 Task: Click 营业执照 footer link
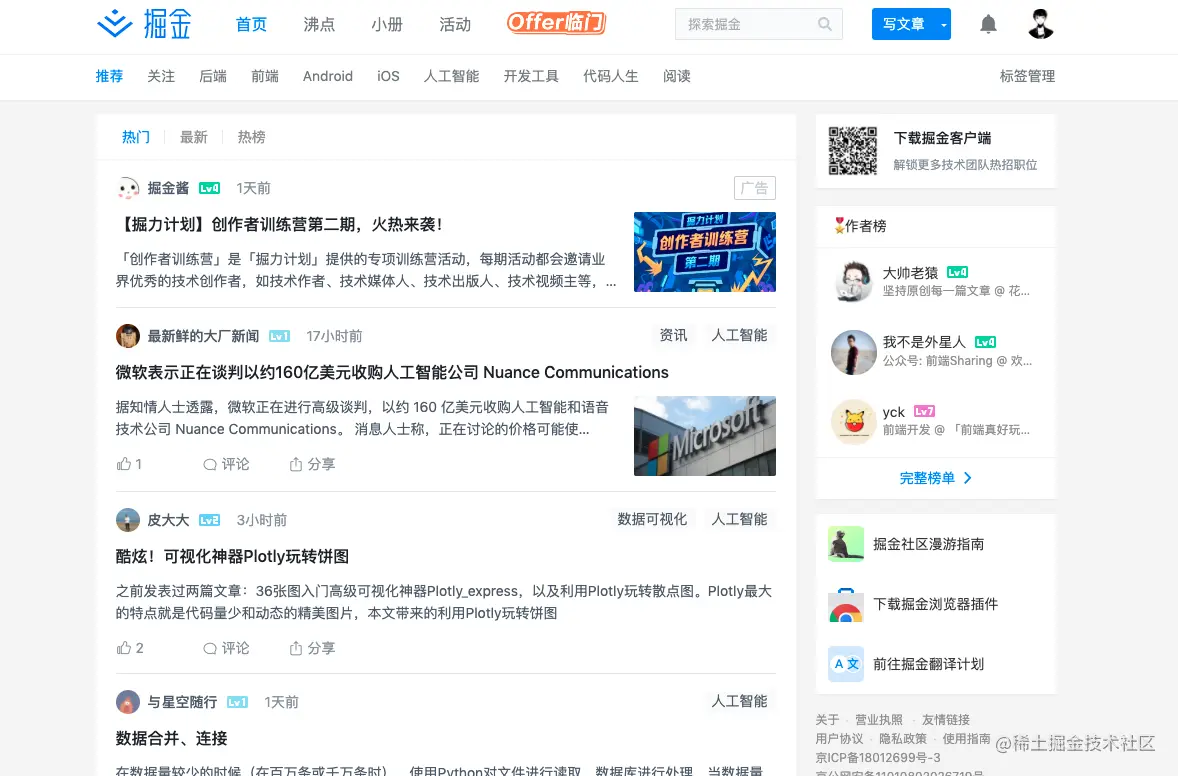[x=879, y=720]
